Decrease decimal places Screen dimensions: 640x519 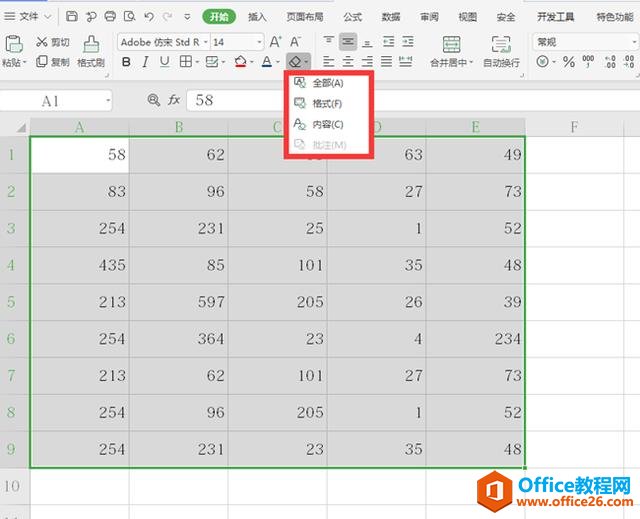click(629, 62)
